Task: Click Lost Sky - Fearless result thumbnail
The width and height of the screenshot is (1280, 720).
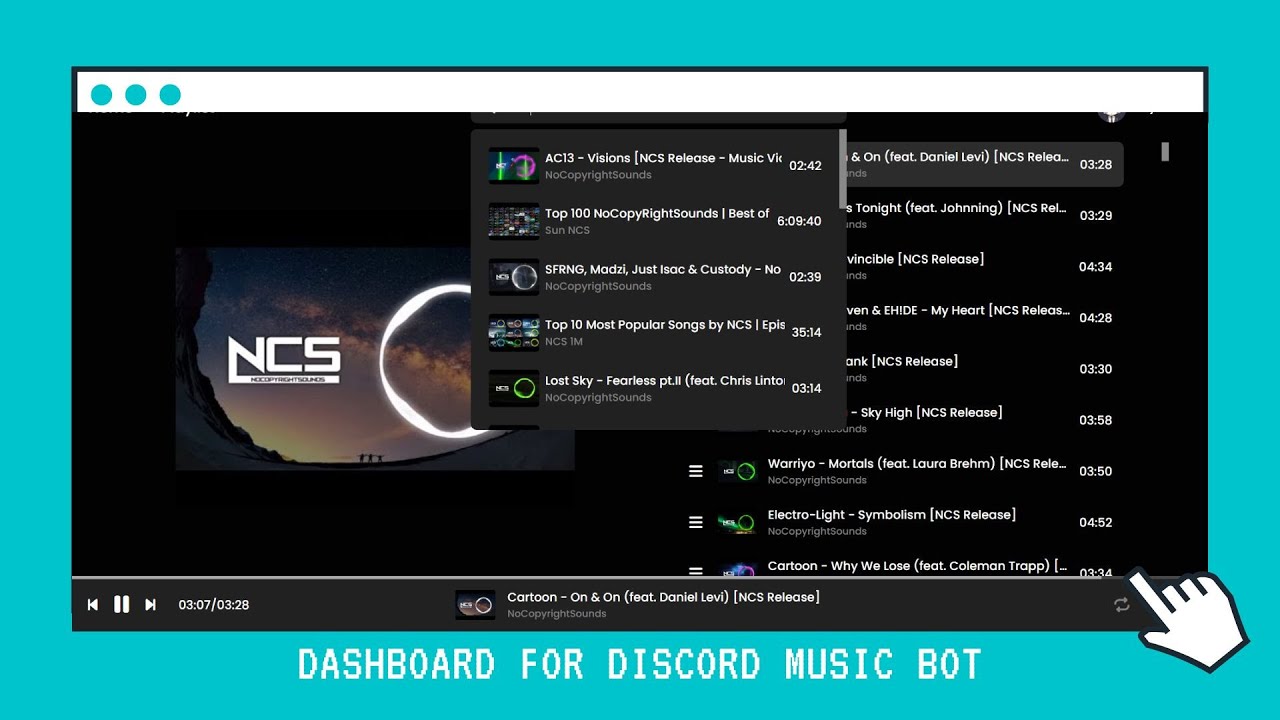Action: (513, 389)
